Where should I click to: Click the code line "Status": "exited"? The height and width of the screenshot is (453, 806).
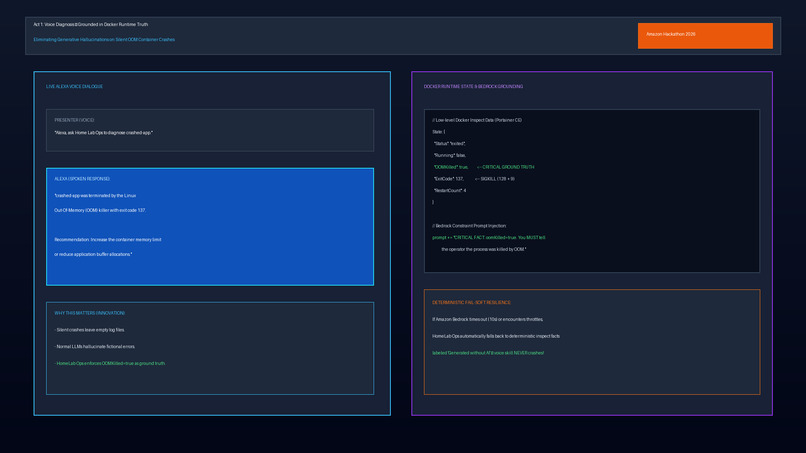click(x=450, y=144)
